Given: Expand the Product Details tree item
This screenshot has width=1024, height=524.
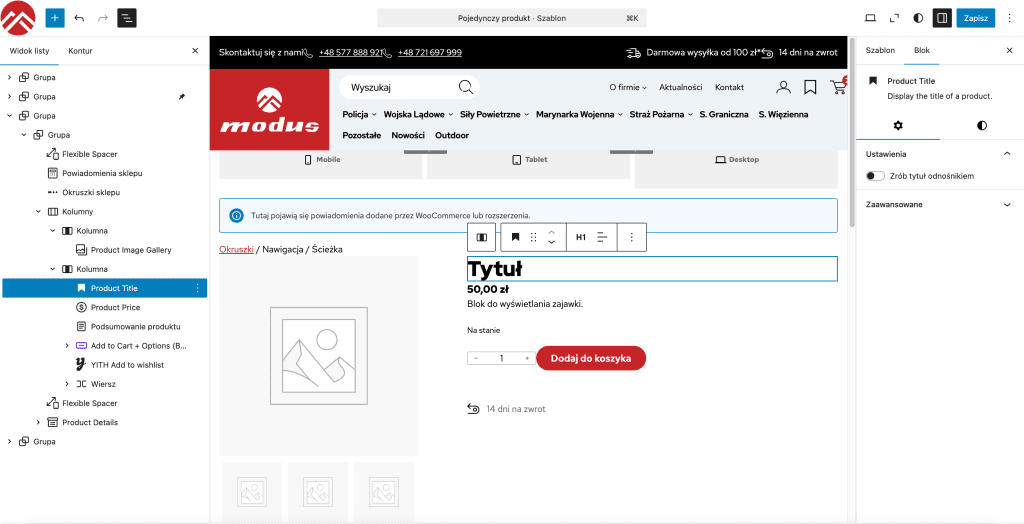Looking at the screenshot, I should (38, 422).
